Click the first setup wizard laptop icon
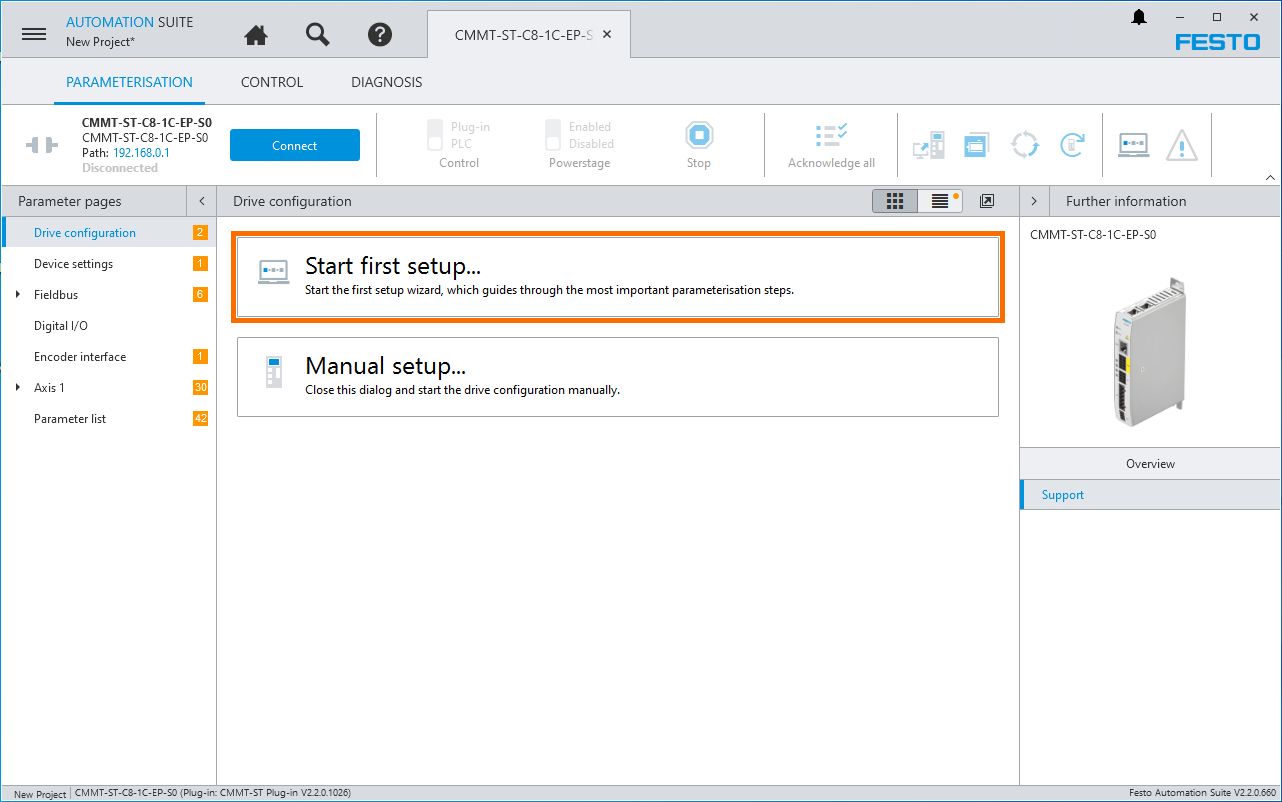This screenshot has height=802, width=1282. [1133, 145]
